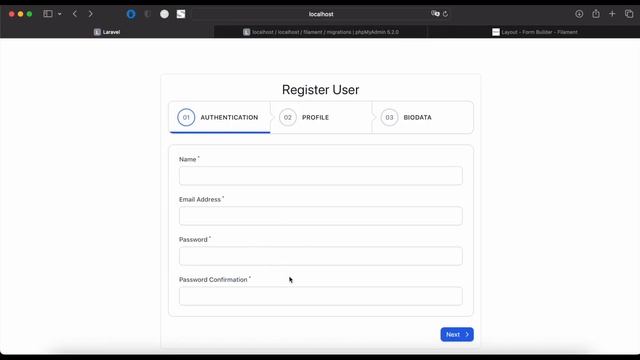Select the 01 Authentication wizard step
Image resolution: width=640 pixels, height=360 pixels.
[x=220, y=118]
